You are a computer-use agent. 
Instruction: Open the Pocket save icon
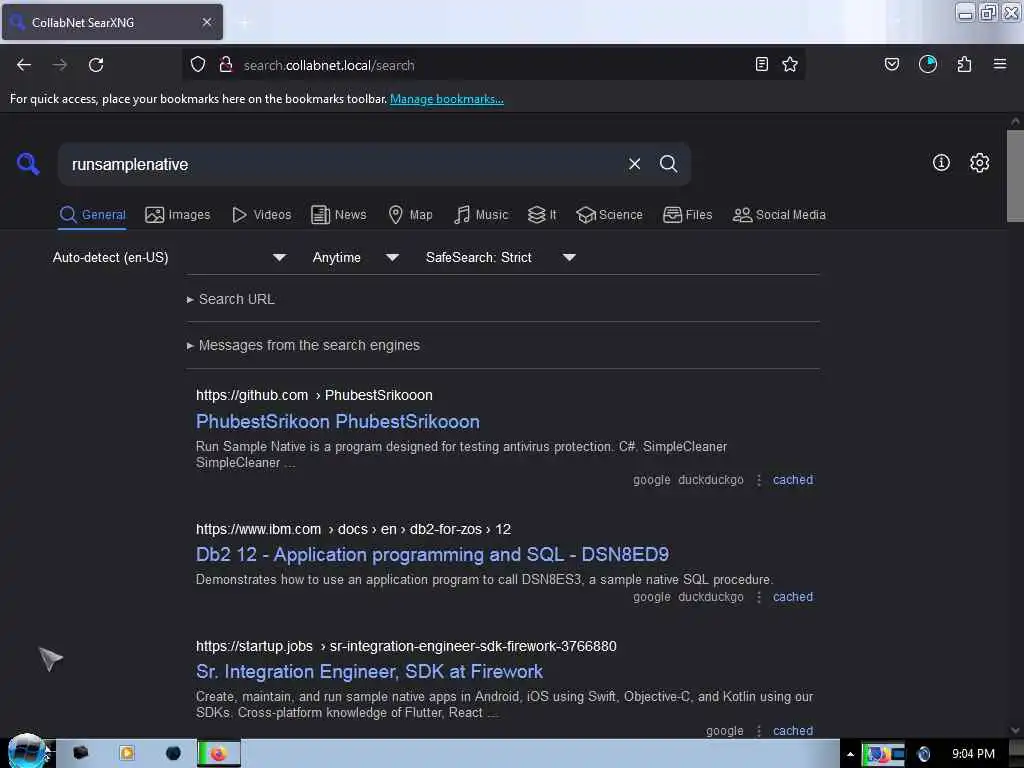[x=891, y=64]
